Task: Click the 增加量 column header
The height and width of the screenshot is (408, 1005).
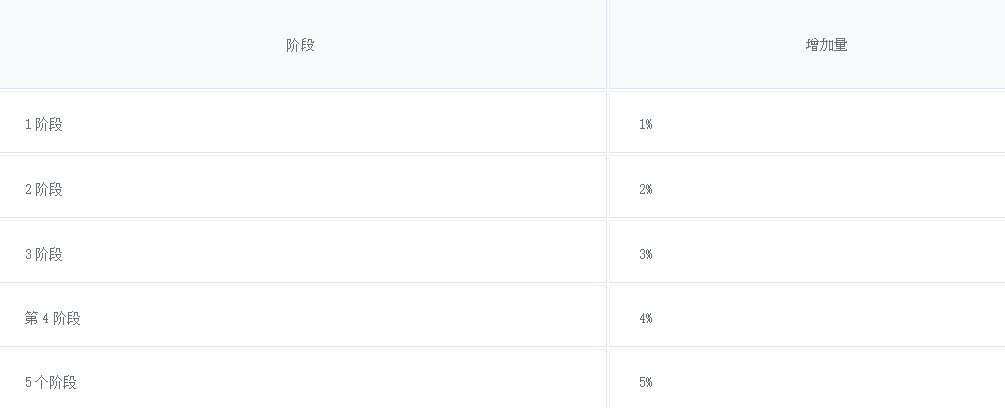Action: [826, 45]
